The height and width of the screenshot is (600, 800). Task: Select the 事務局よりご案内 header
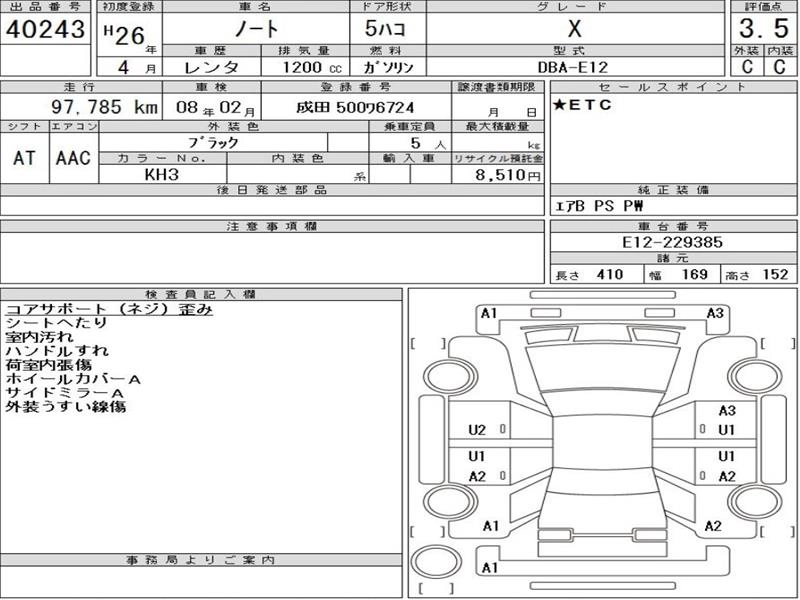(201, 560)
